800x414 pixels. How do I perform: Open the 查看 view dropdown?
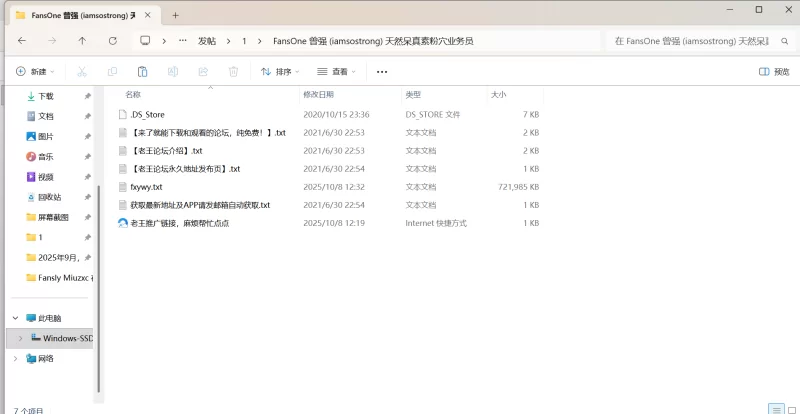338,72
